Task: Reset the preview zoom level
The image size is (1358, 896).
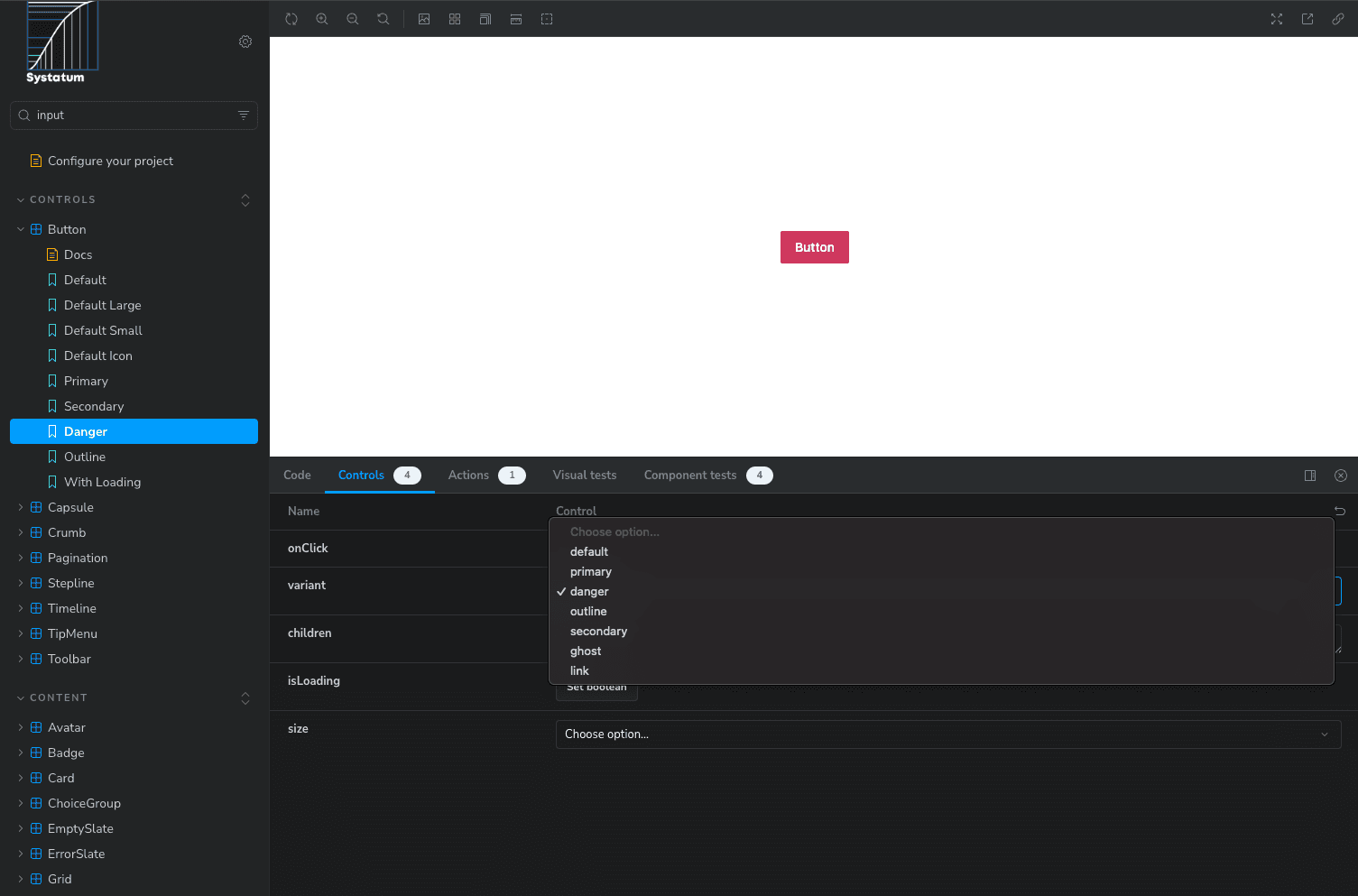Action: pos(383,19)
